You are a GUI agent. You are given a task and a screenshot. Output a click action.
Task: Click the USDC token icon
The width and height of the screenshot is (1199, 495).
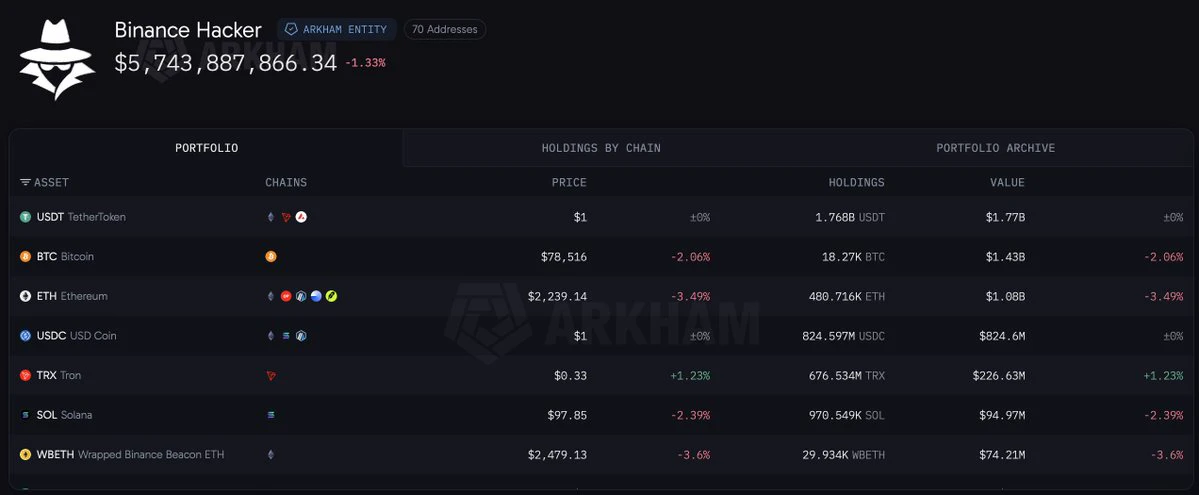[25, 336]
